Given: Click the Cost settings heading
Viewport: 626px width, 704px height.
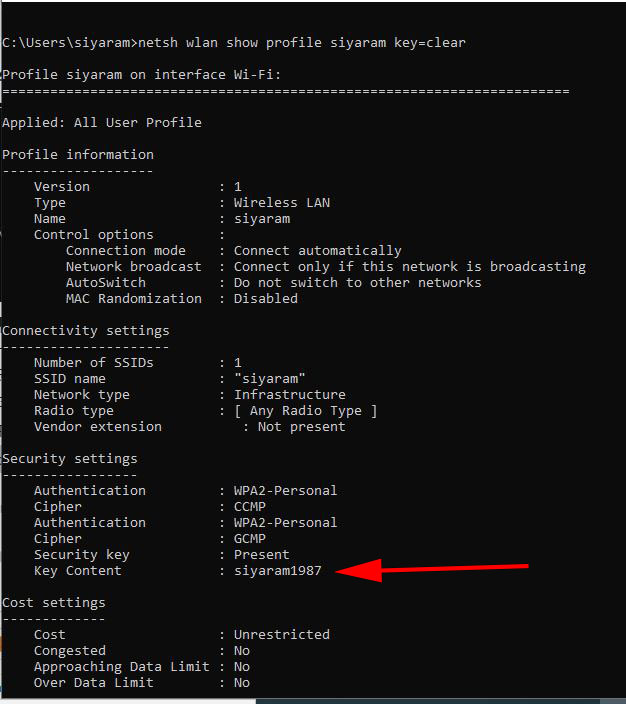Looking at the screenshot, I should pos(54,603).
